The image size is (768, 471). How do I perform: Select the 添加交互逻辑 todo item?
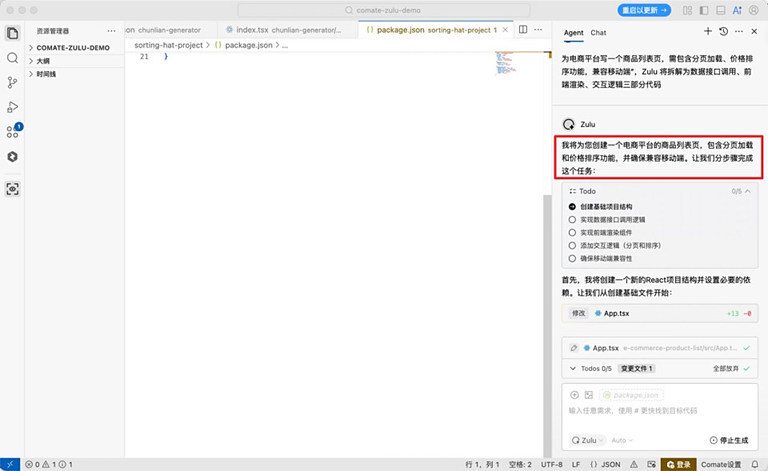[x=620, y=245]
